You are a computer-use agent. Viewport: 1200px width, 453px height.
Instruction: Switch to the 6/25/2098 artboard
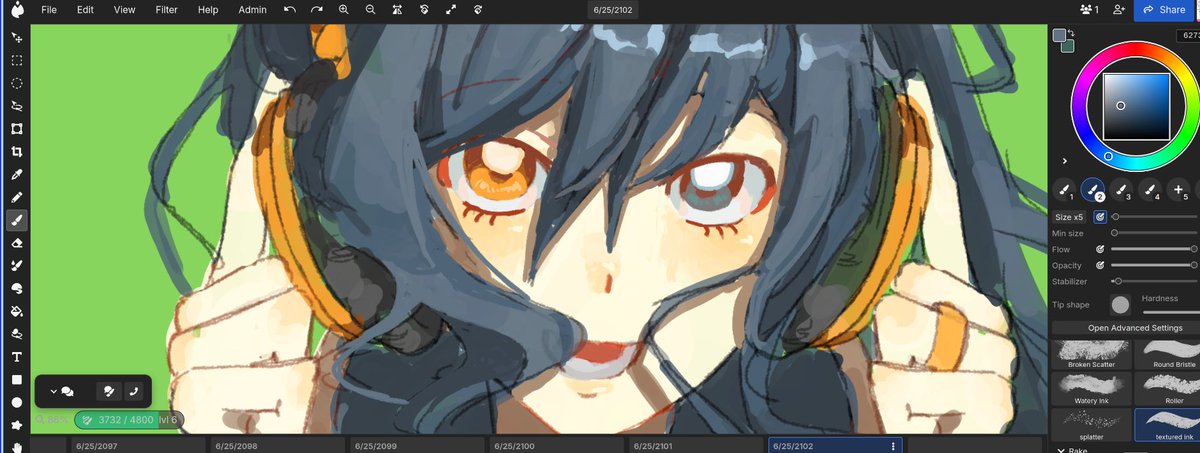click(277, 446)
